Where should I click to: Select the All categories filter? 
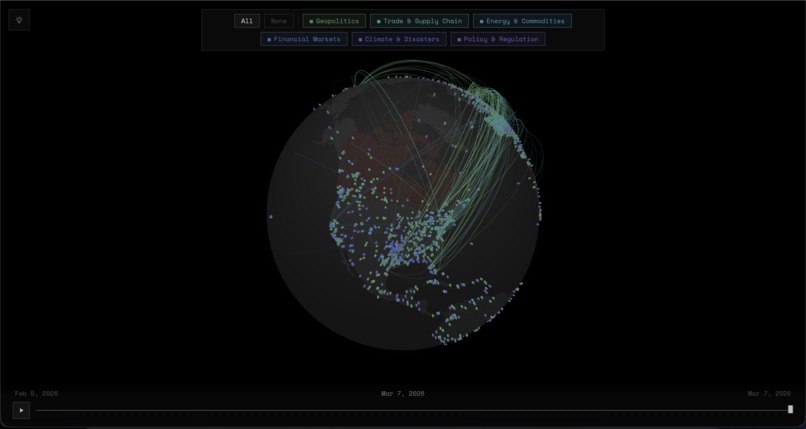click(x=246, y=21)
